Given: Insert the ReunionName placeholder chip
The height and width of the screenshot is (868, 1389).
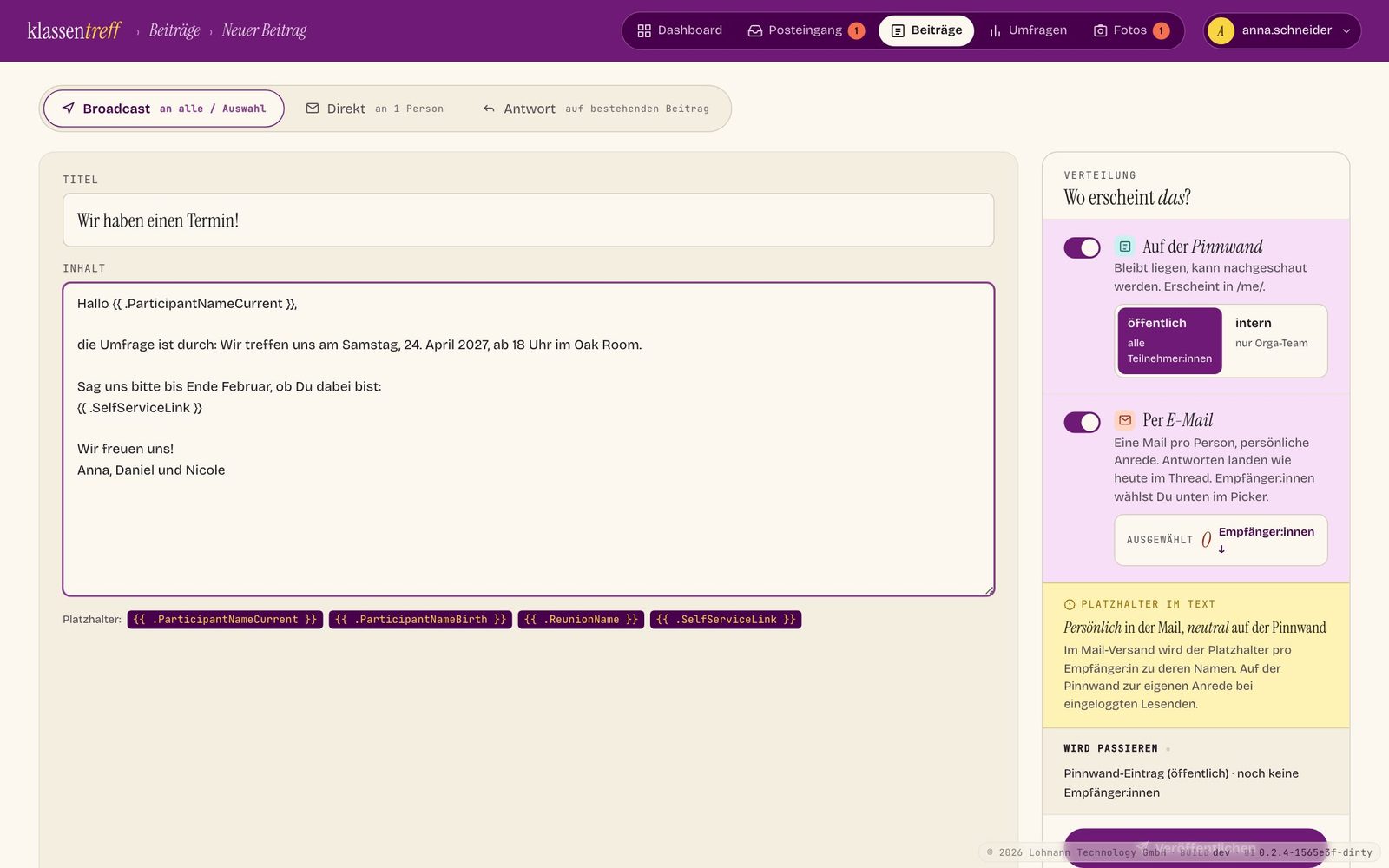Looking at the screenshot, I should tap(581, 620).
